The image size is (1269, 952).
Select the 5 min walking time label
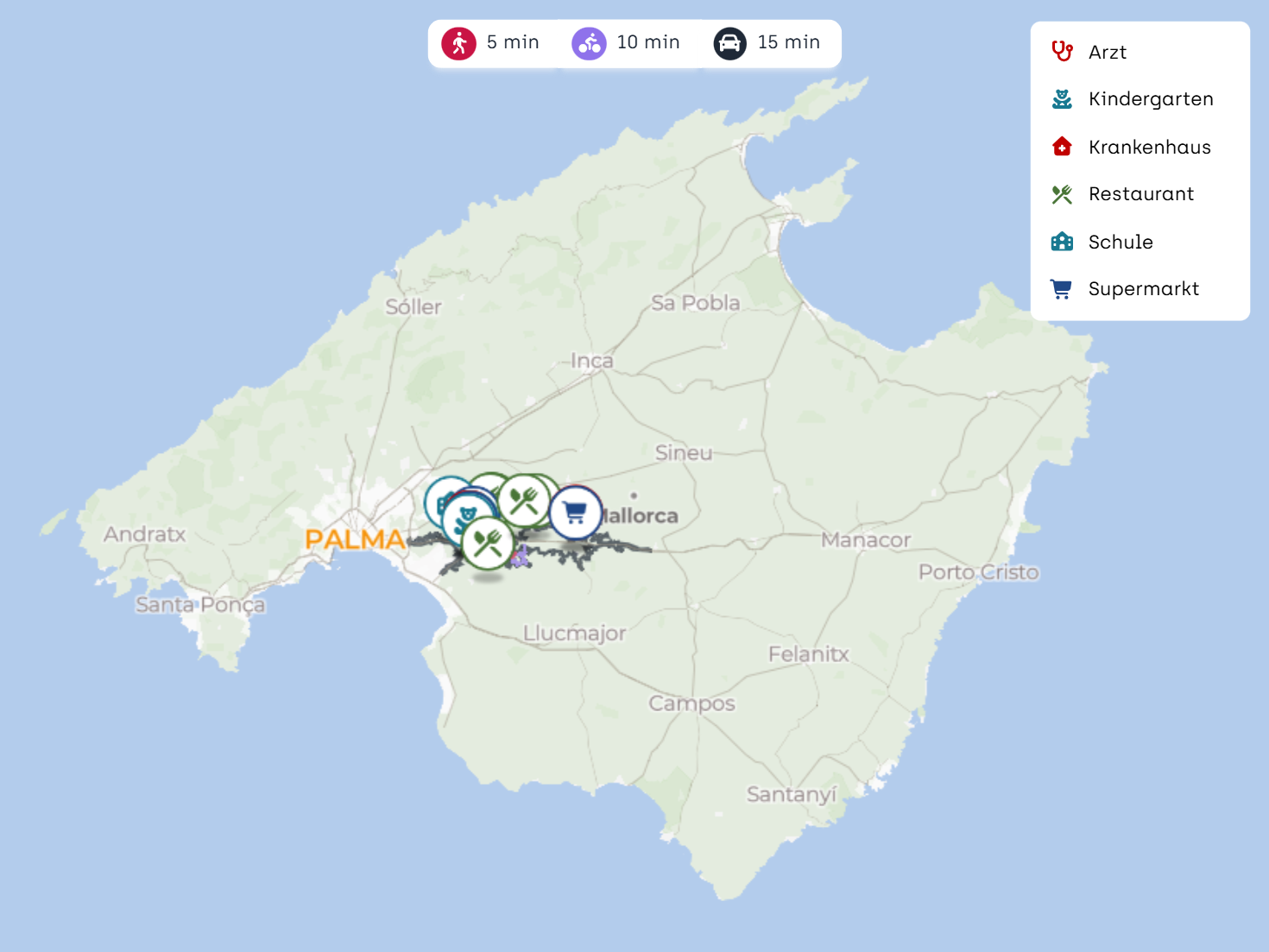pyautogui.click(x=513, y=42)
